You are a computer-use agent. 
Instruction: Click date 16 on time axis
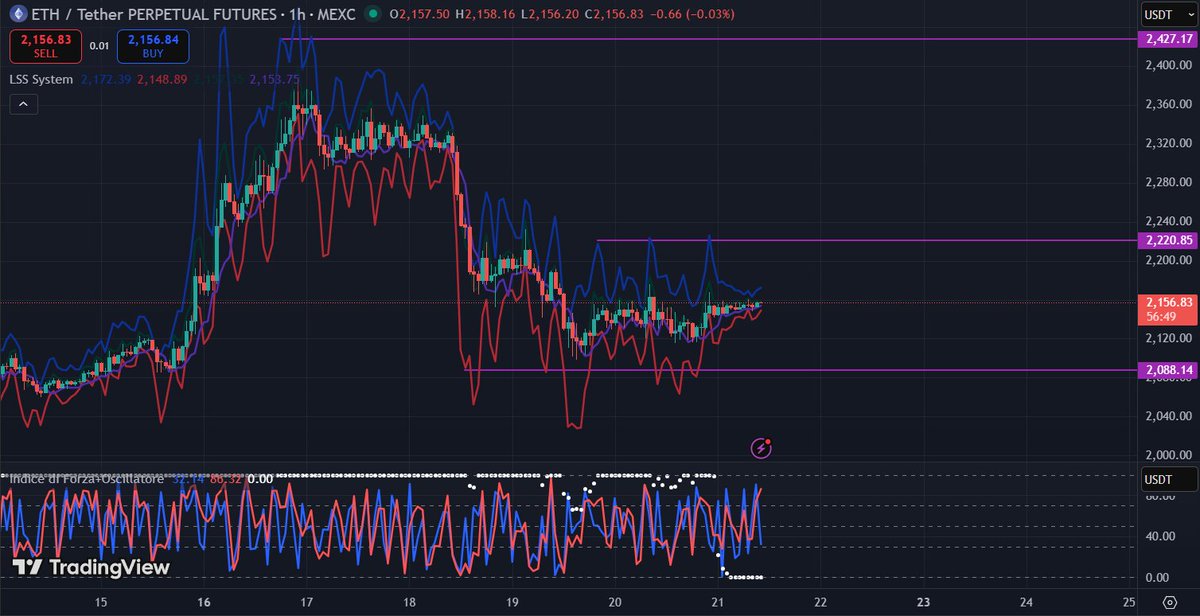(203, 602)
